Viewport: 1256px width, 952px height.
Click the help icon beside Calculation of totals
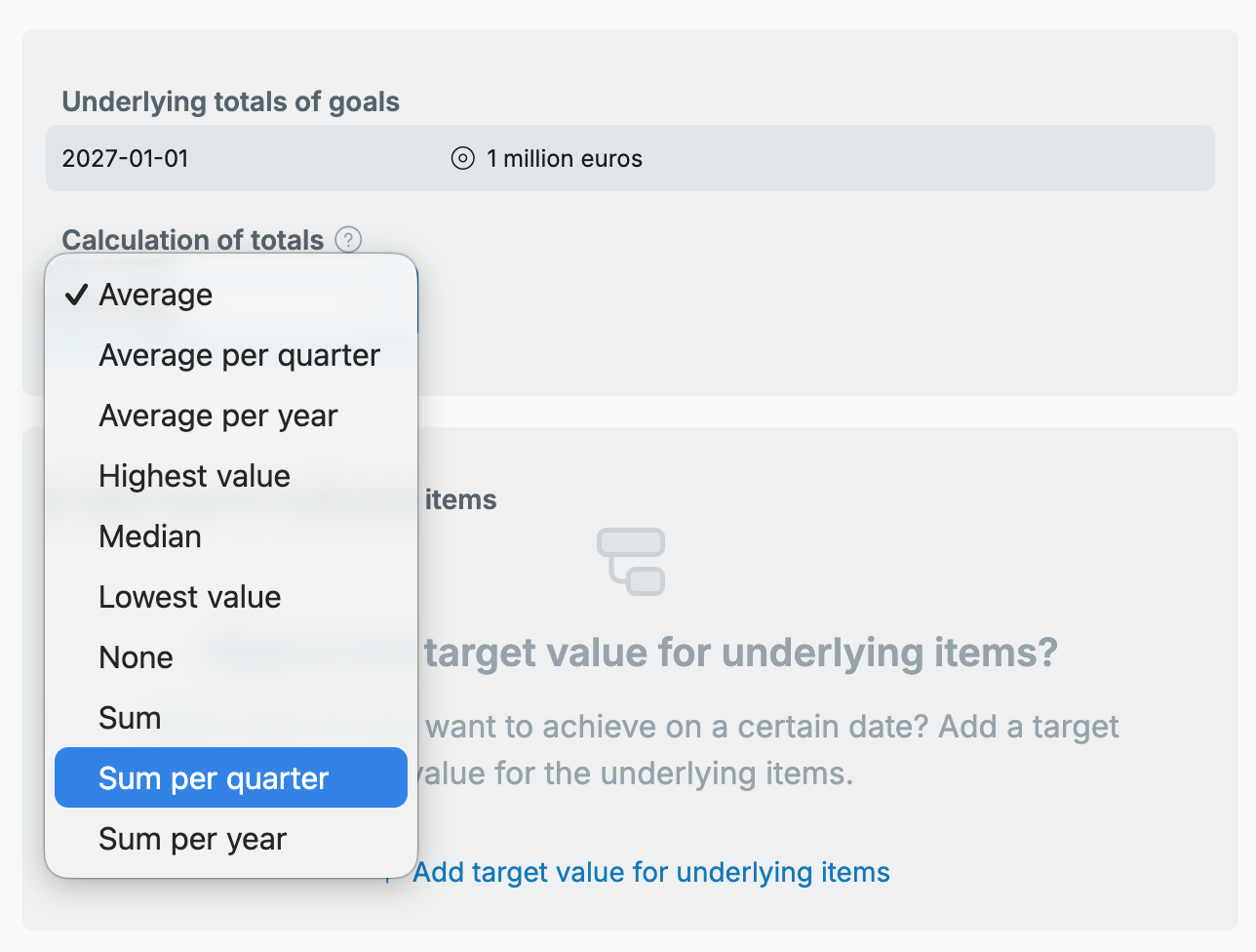348,240
